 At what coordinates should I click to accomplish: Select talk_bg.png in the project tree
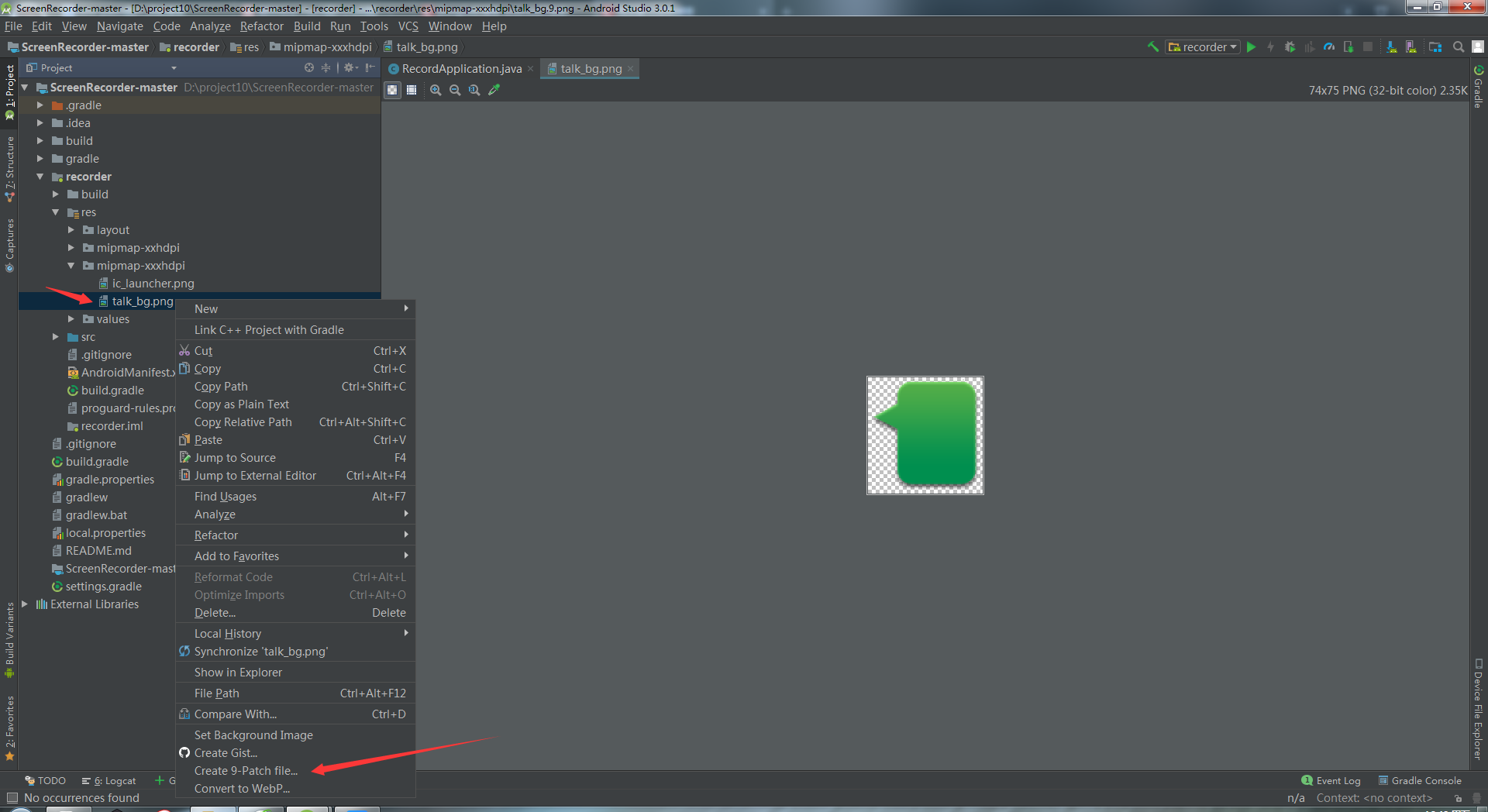(143, 301)
